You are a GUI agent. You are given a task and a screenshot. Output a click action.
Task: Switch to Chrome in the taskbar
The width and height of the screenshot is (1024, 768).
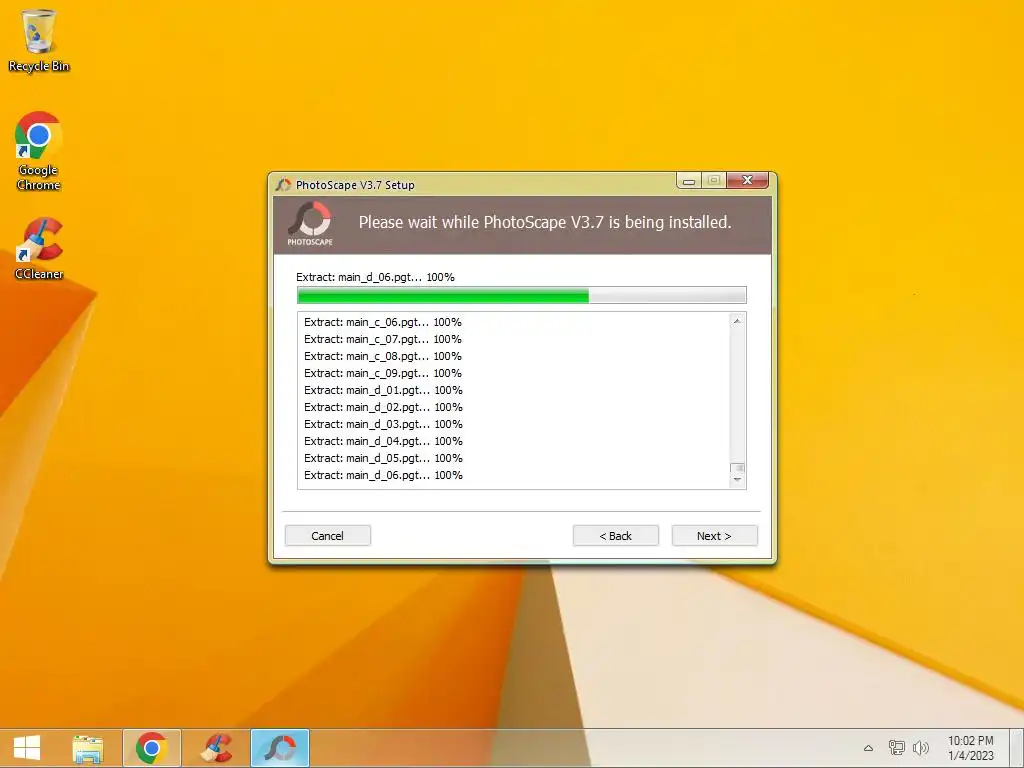pos(152,748)
